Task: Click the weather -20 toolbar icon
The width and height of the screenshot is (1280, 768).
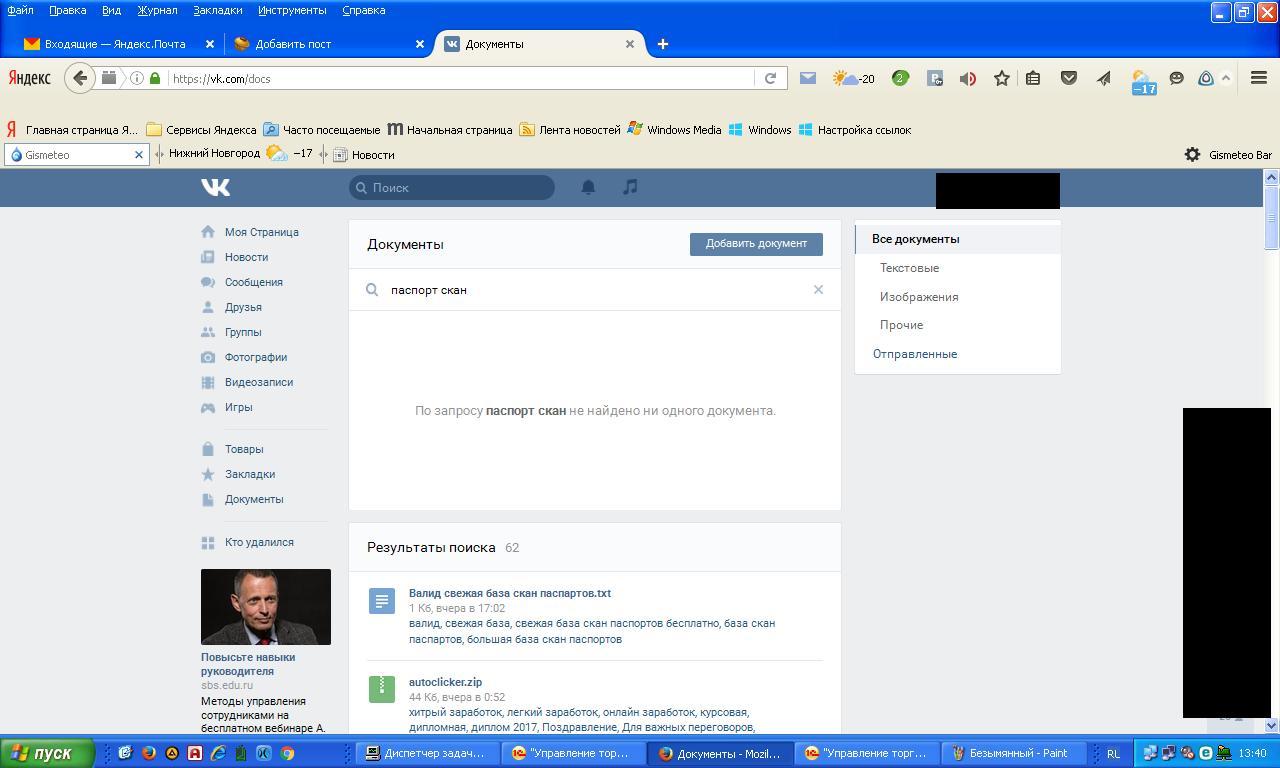Action: (854, 78)
